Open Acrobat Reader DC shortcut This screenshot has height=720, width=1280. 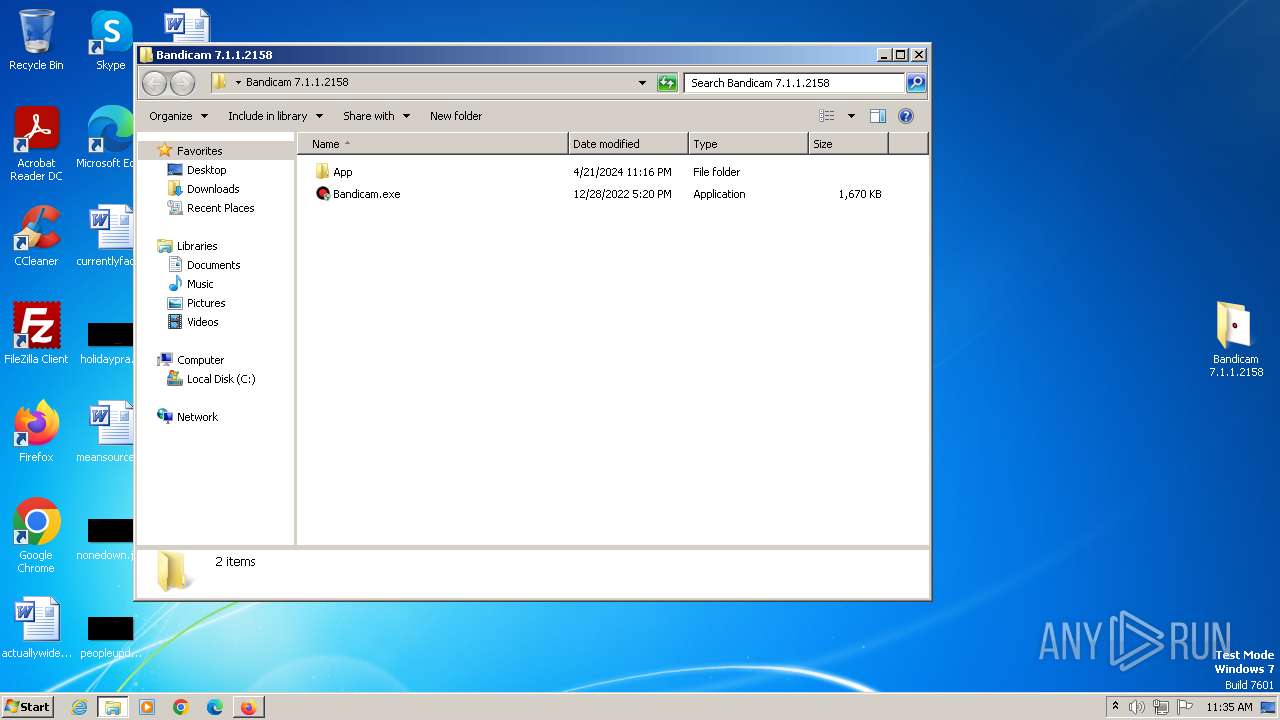click(x=36, y=145)
